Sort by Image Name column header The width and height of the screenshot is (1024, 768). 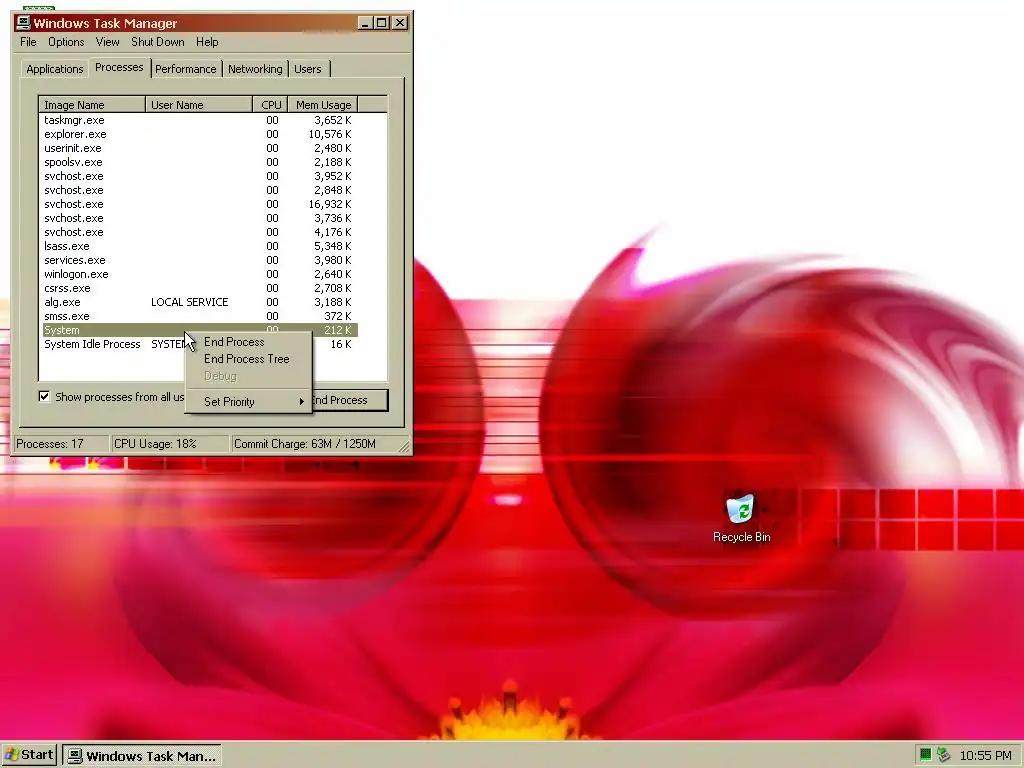tap(92, 104)
